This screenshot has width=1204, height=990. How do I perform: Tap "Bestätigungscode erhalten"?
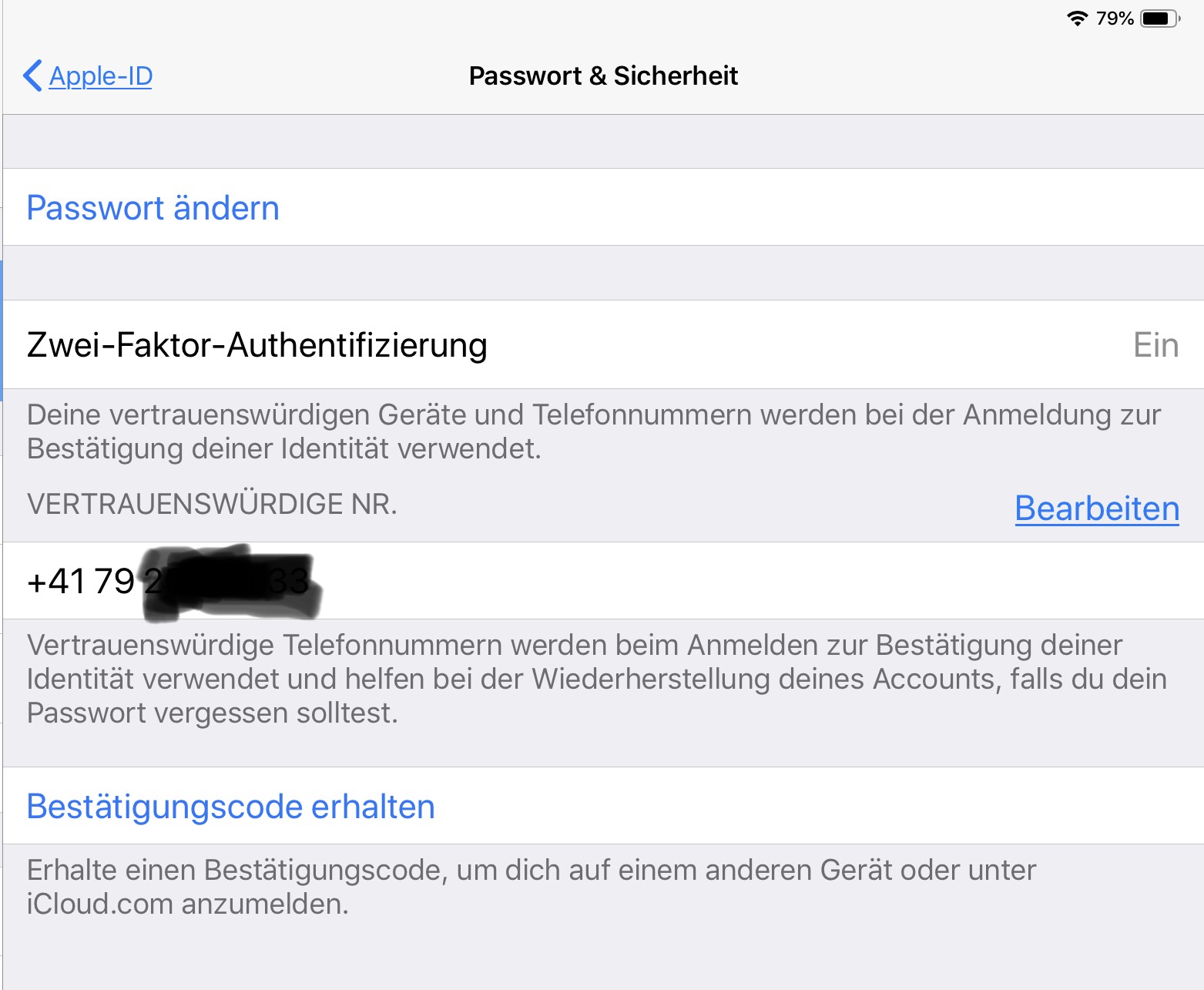(230, 807)
